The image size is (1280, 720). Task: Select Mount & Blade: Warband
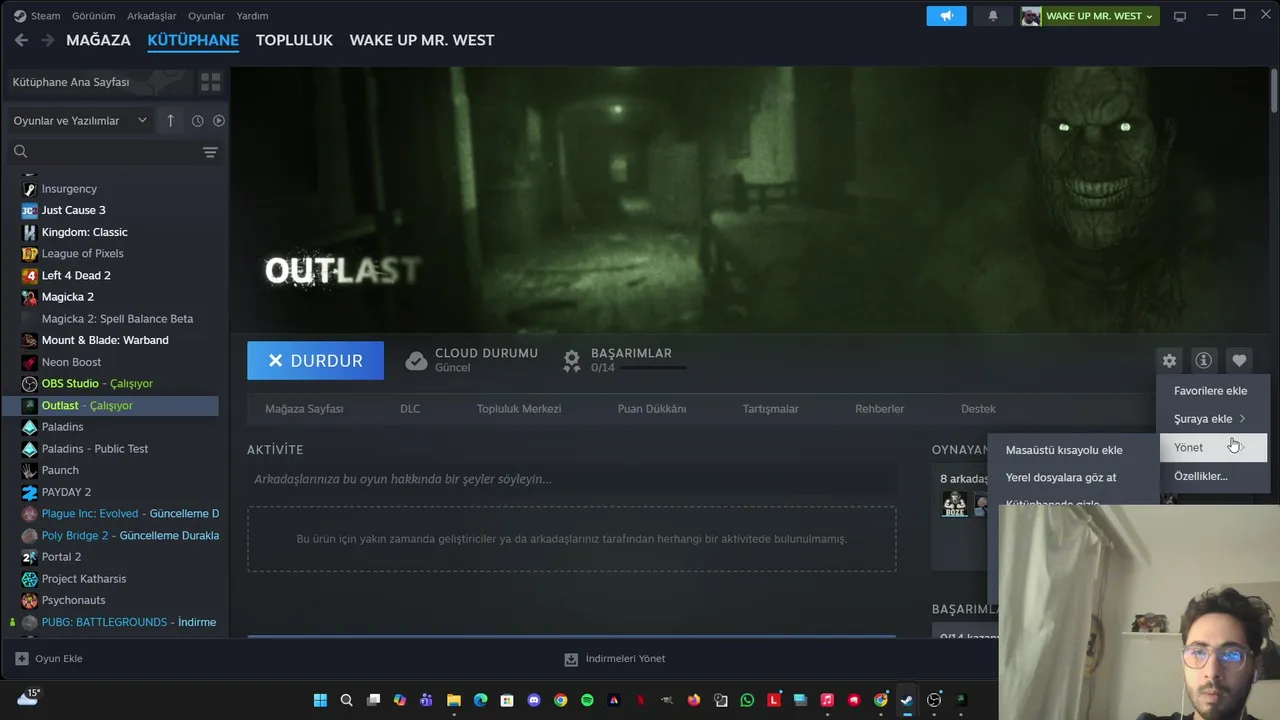(105, 340)
